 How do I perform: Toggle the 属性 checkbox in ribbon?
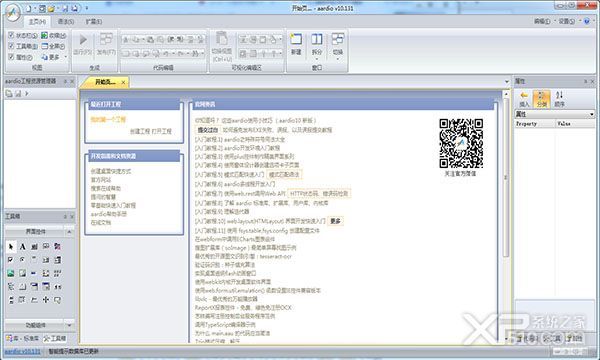(x=11, y=57)
